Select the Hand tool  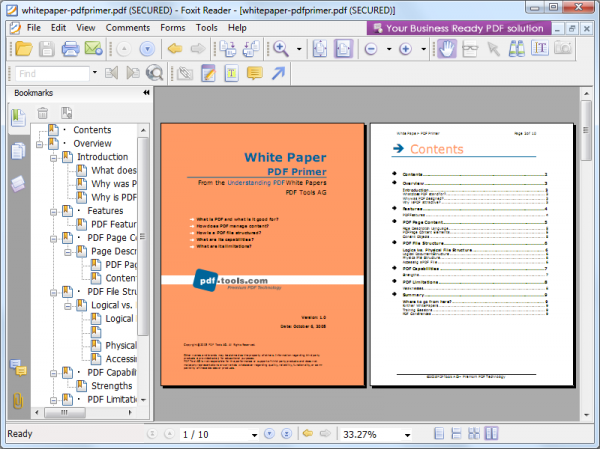pos(447,48)
